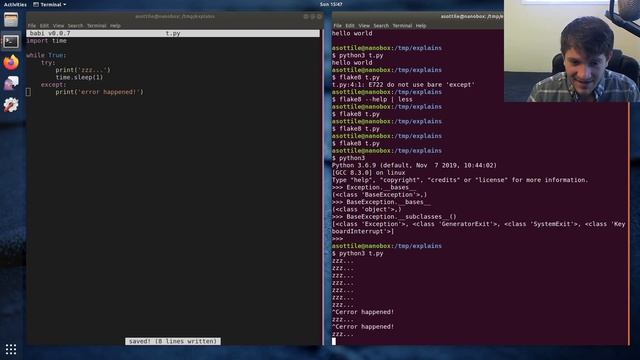Open Search menu in right terminal window

(x=381, y=26)
